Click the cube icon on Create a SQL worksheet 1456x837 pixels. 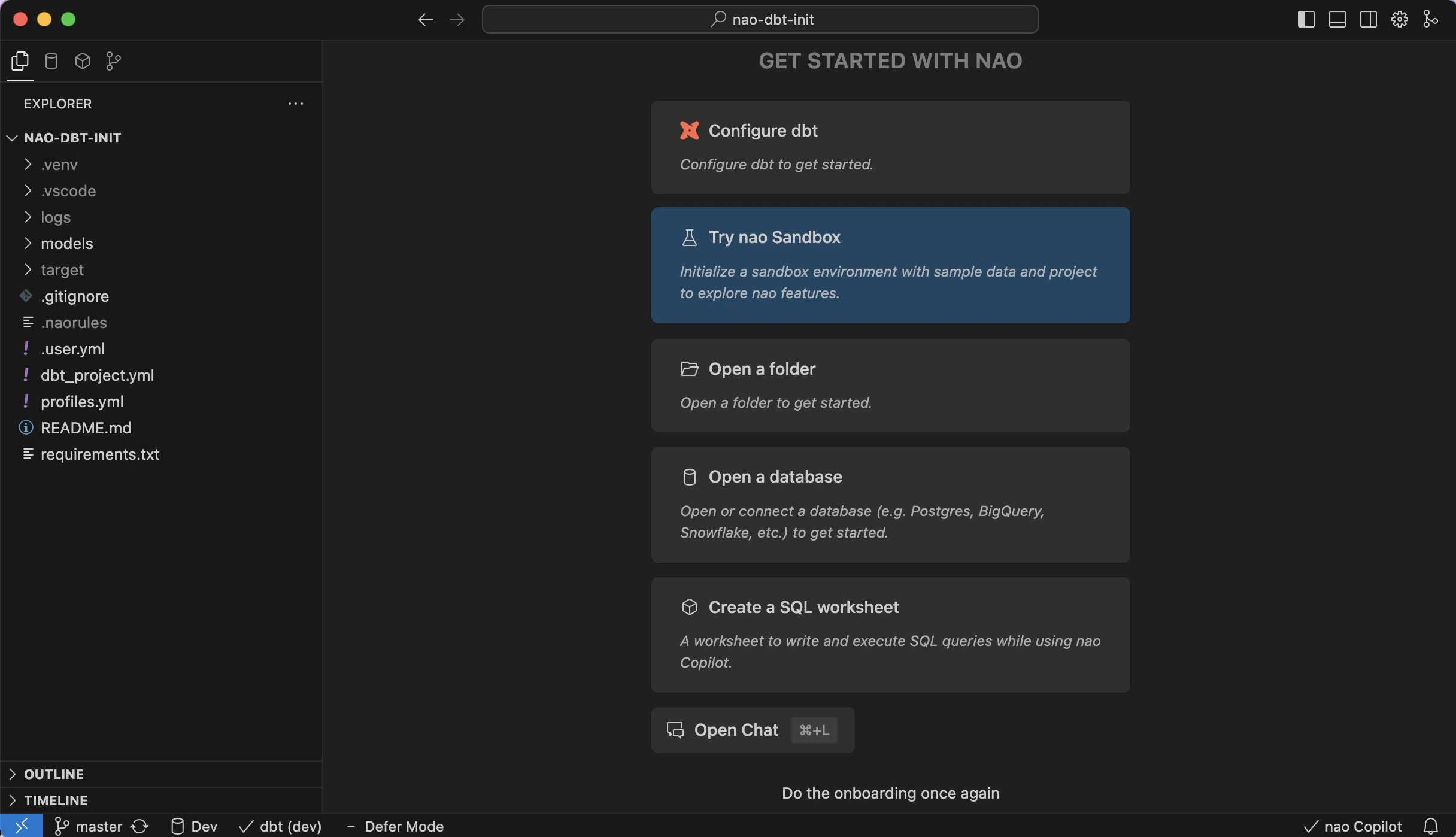[690, 607]
